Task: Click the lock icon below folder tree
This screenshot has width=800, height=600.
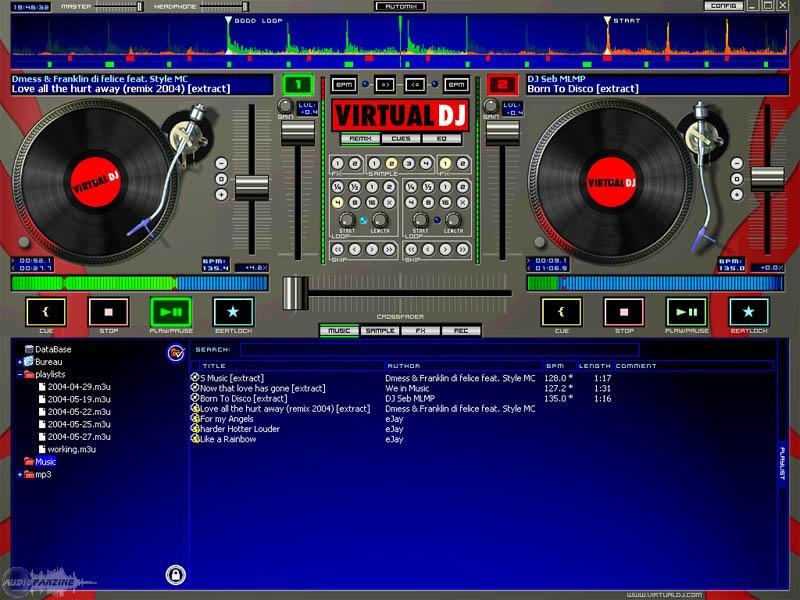Action: pos(176,575)
